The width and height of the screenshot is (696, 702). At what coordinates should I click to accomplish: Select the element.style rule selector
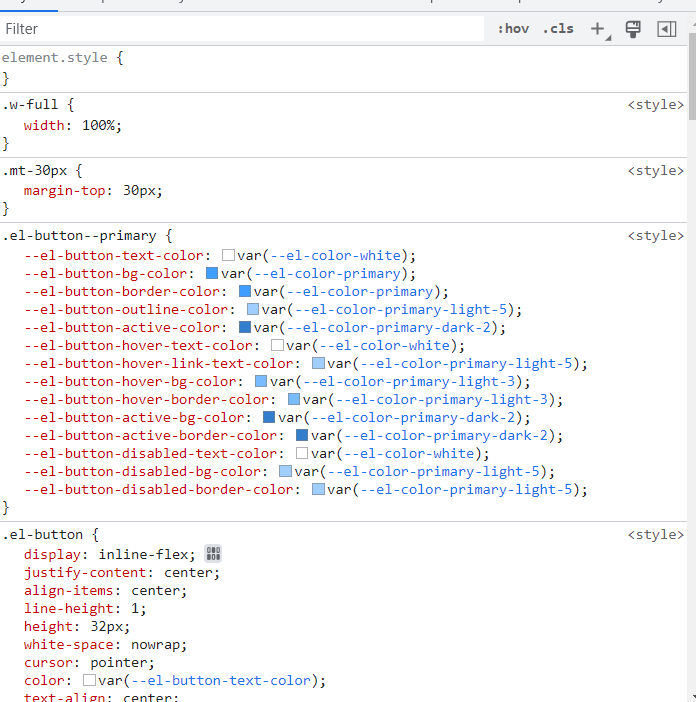(x=55, y=58)
